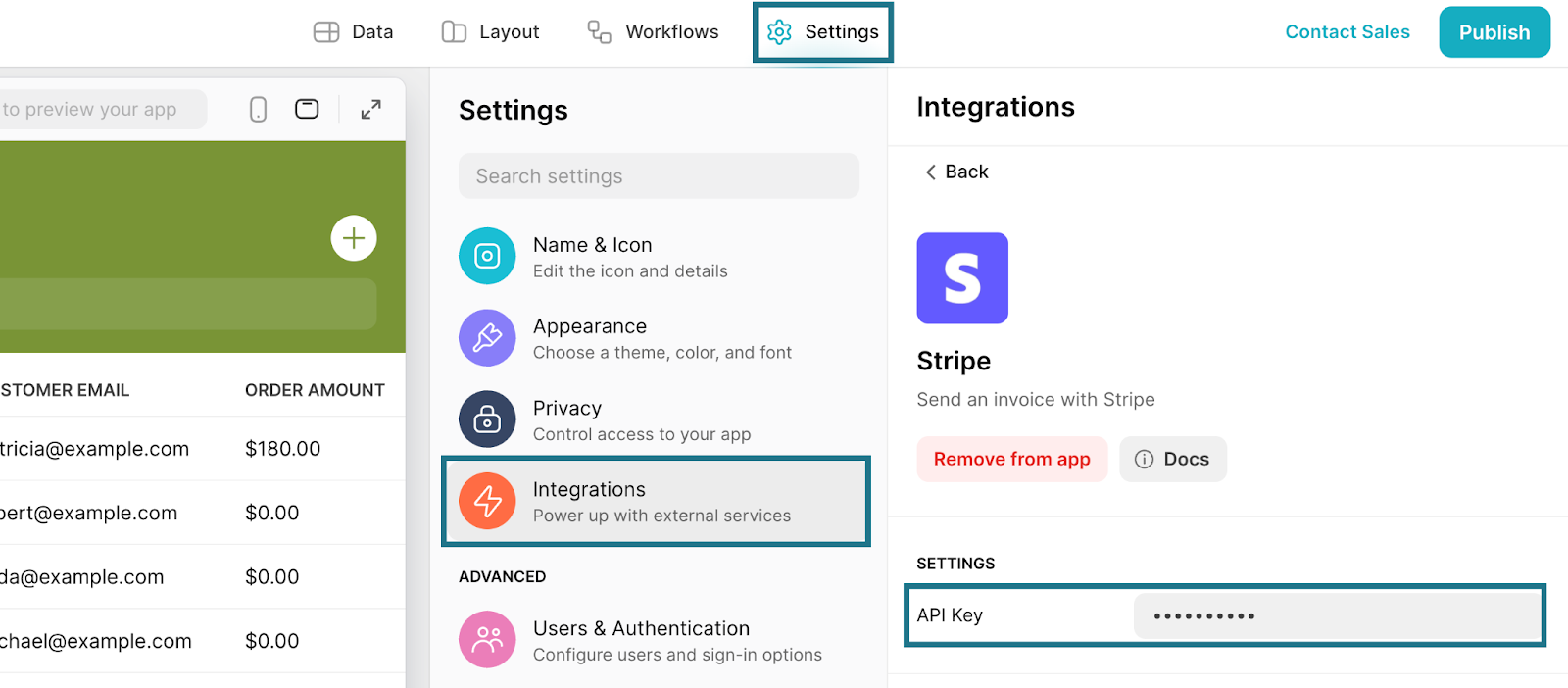Open Users & Authentication settings
Screen dimensions: 1568x688
659,640
